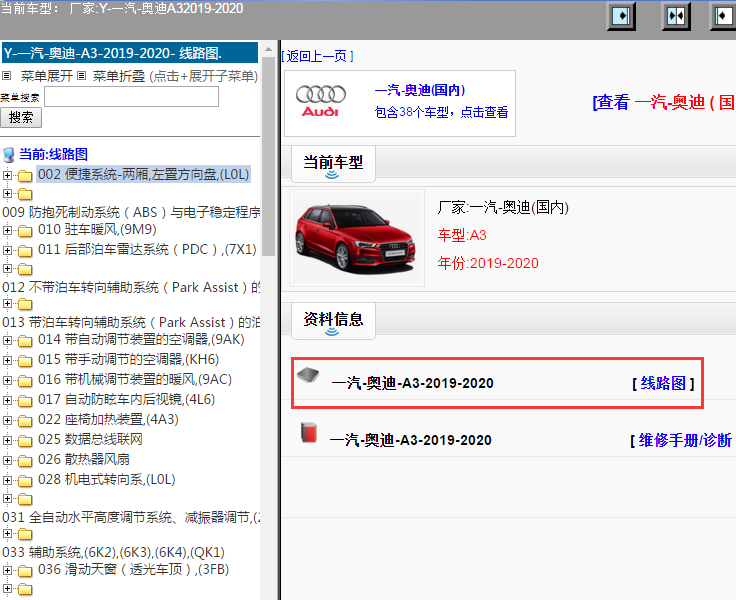This screenshot has width=736, height=600.
Task: Expand the 010 驻车暖风 tree node
Action: (x=7, y=230)
